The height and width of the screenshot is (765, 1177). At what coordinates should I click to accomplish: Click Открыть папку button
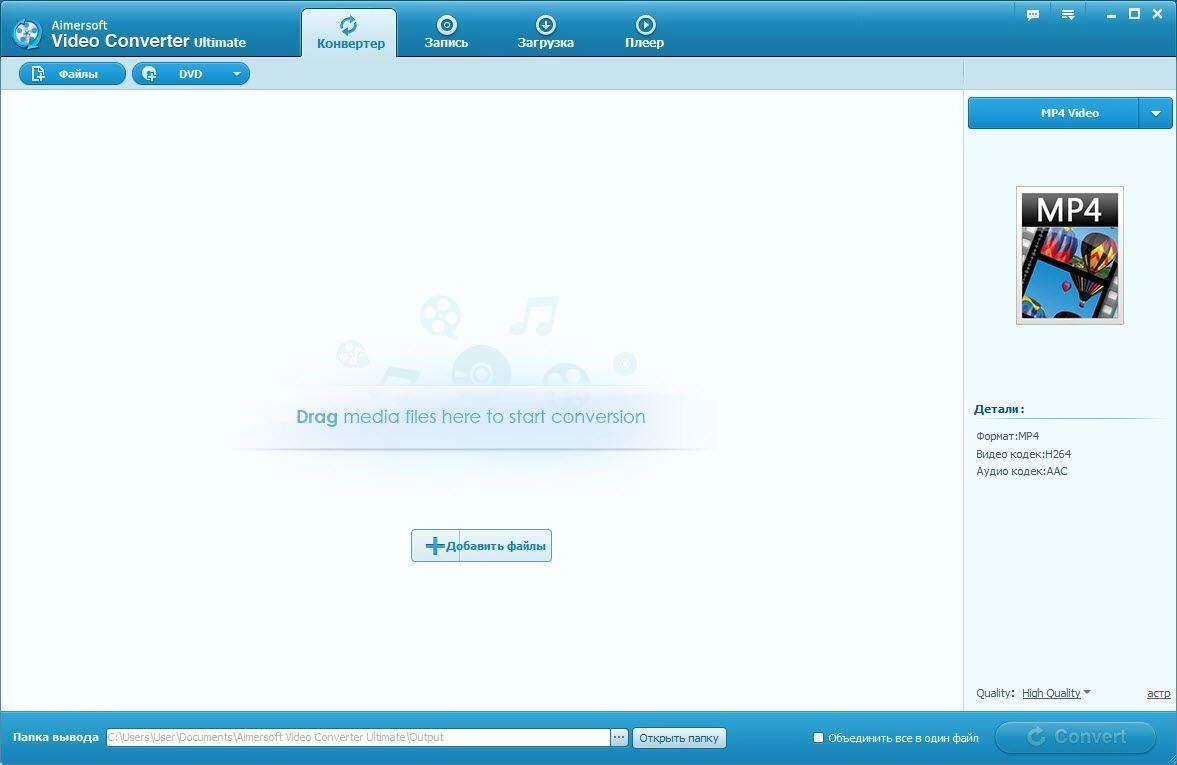coord(679,738)
